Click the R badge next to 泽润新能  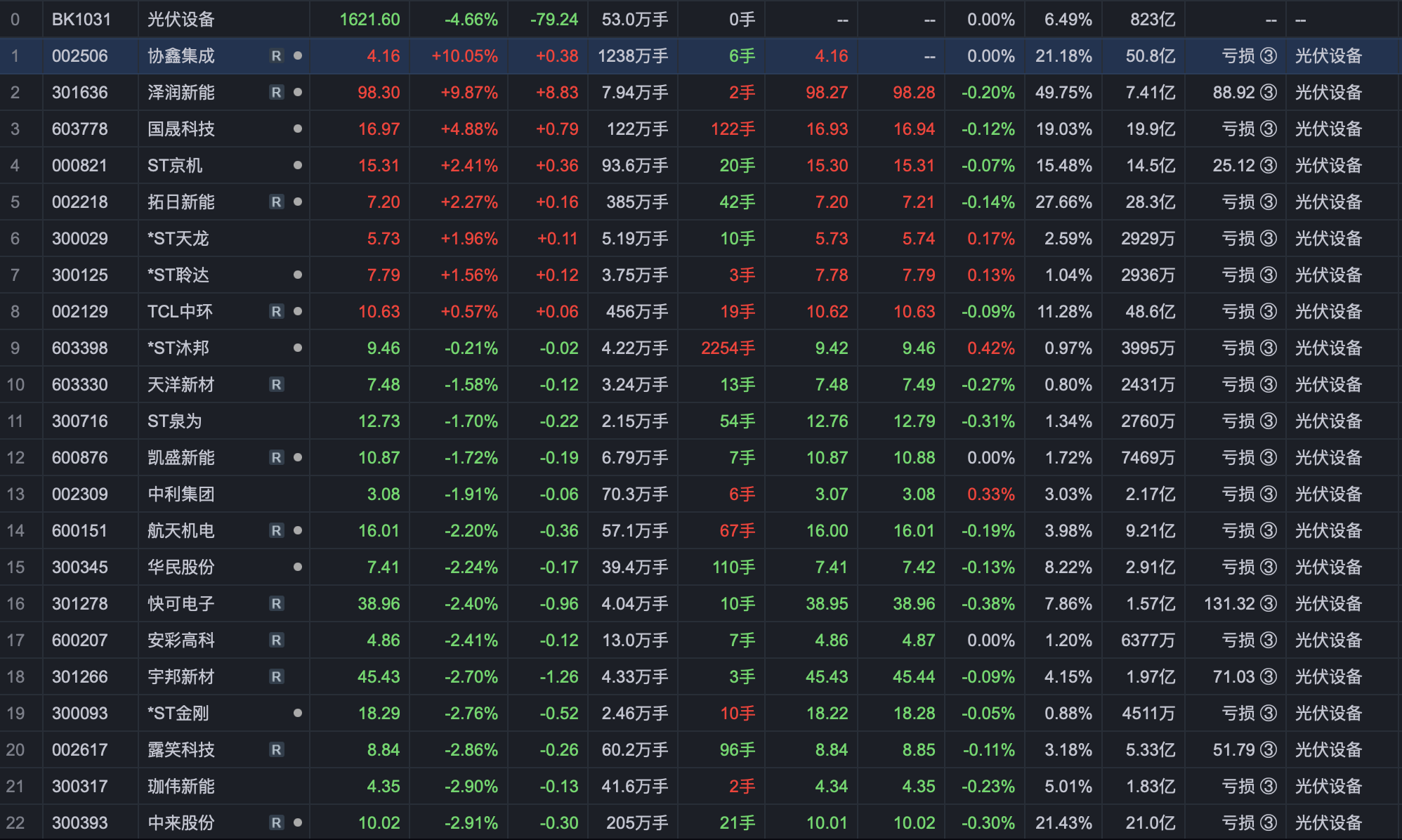[277, 93]
